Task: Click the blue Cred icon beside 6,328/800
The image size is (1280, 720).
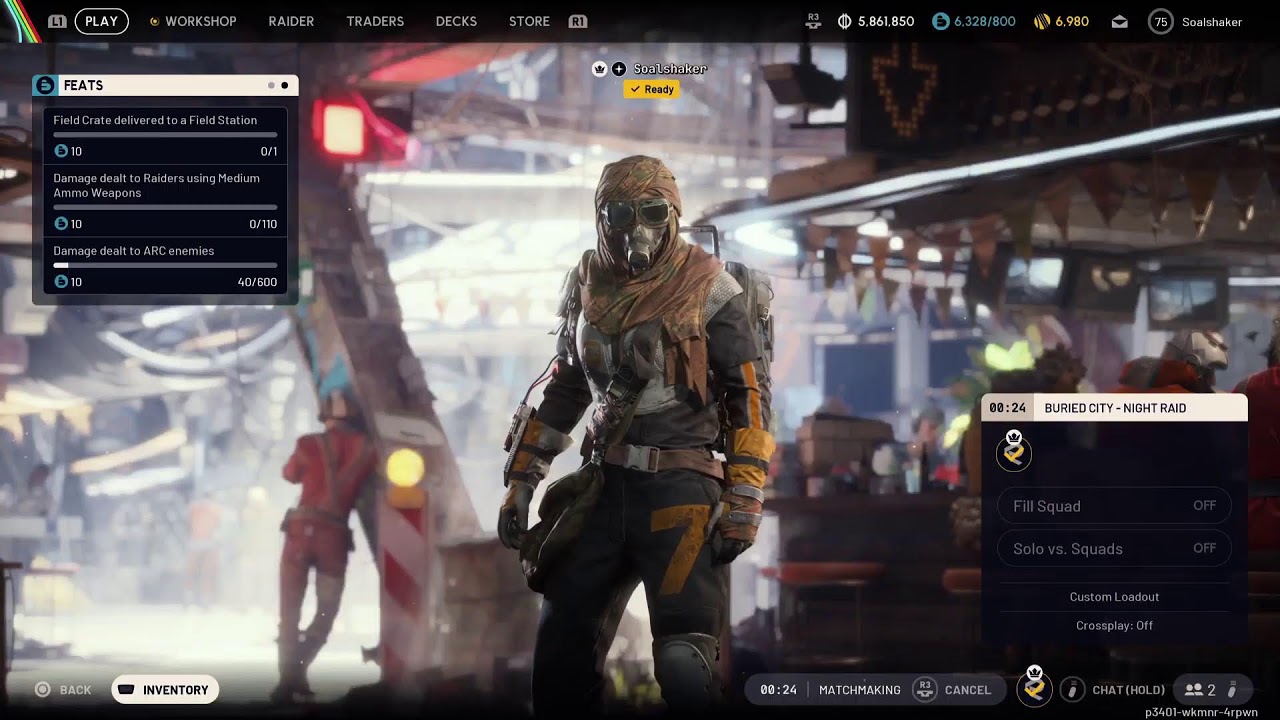Action: click(x=940, y=21)
